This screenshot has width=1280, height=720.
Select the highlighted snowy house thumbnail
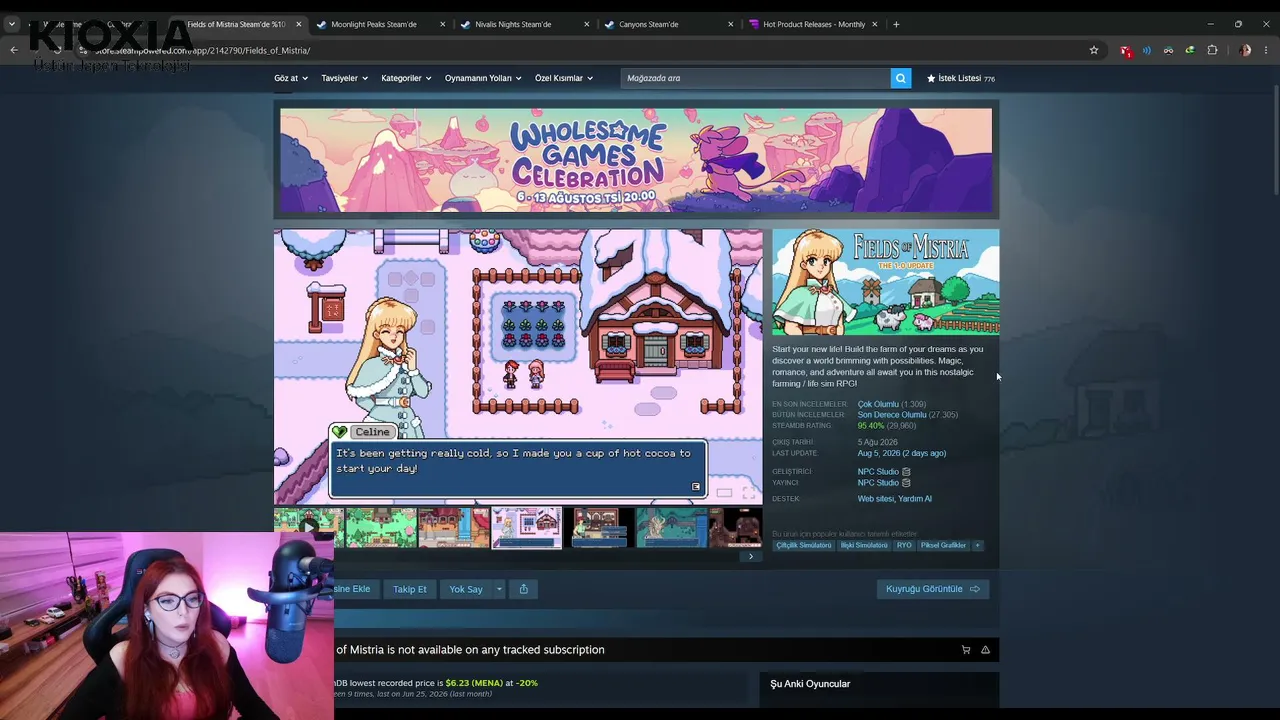(x=527, y=528)
